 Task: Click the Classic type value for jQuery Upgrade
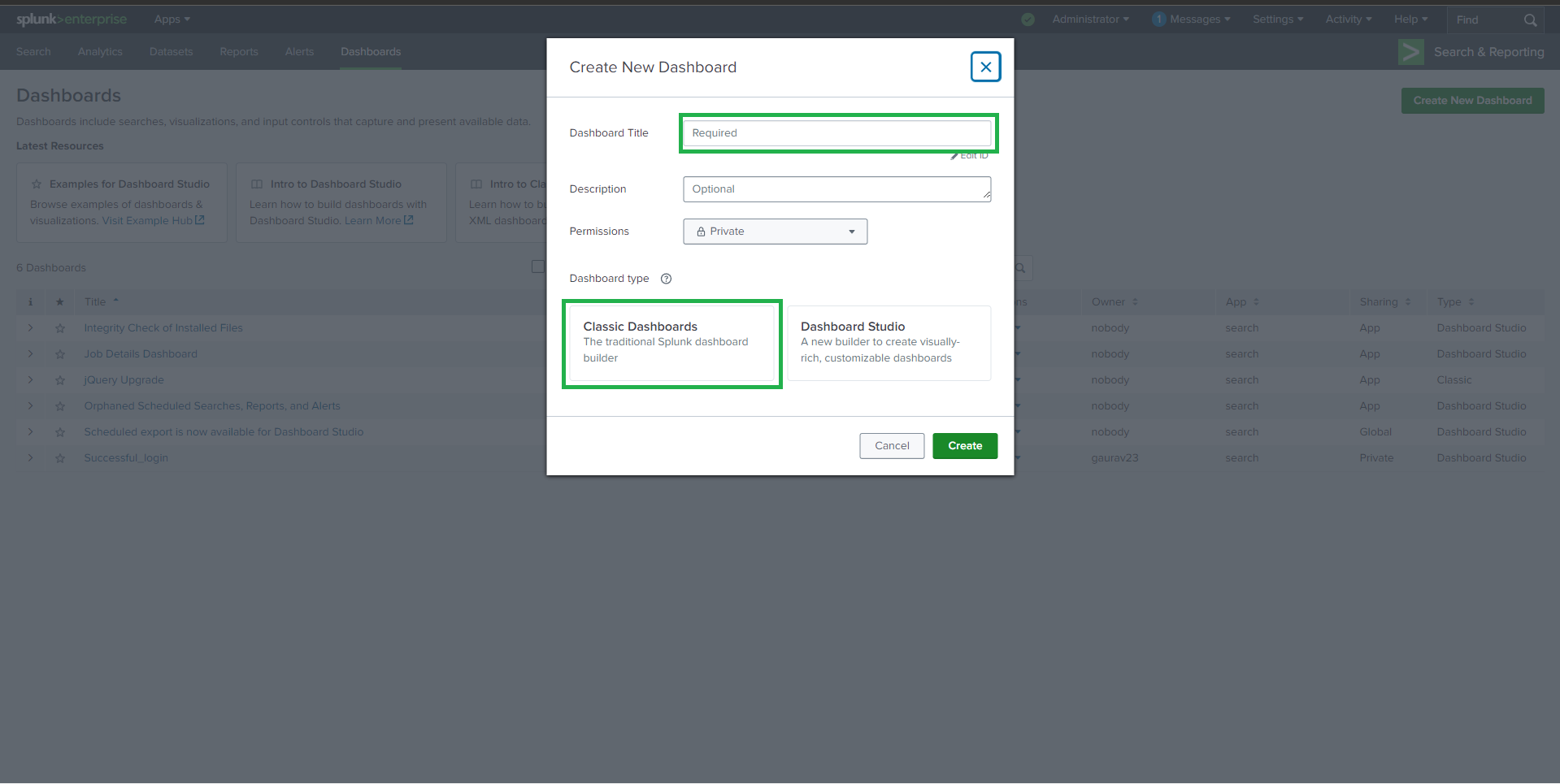[x=1454, y=380]
